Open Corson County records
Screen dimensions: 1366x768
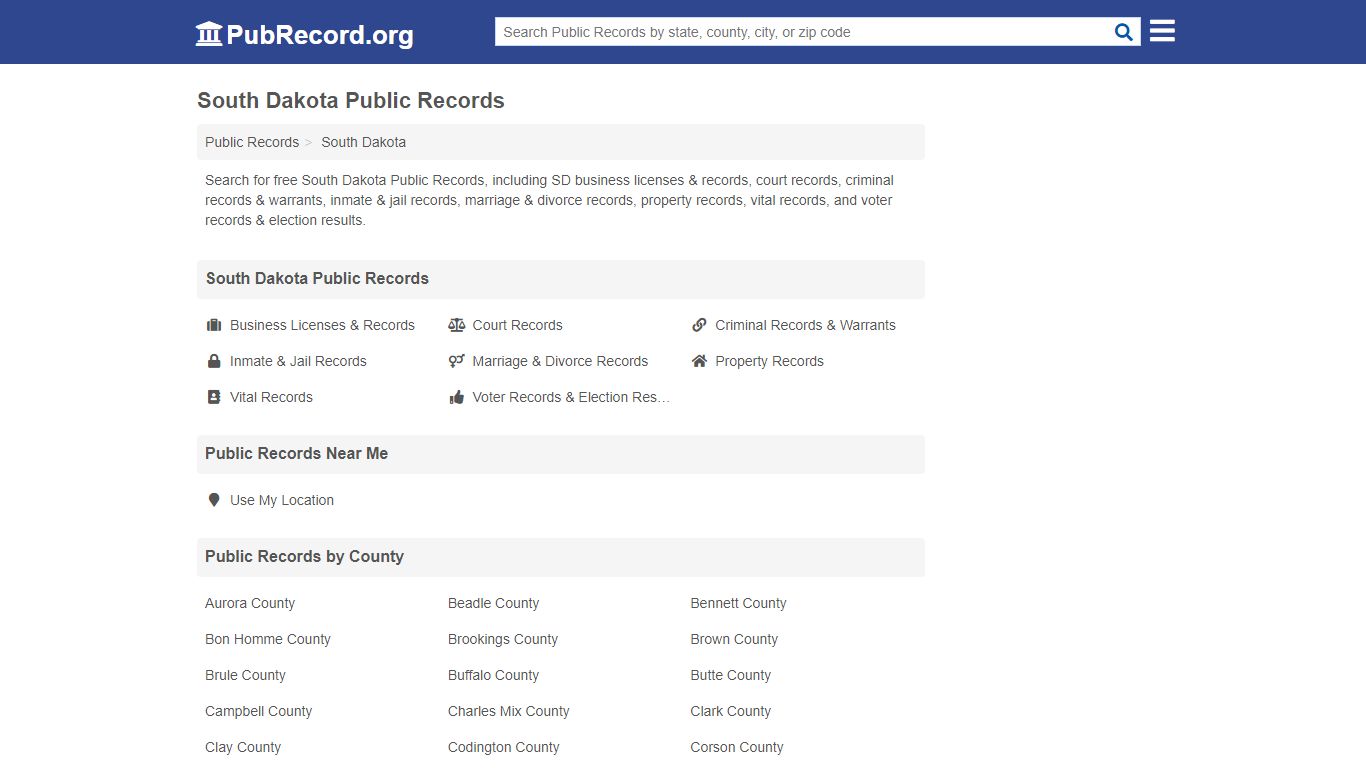[736, 747]
